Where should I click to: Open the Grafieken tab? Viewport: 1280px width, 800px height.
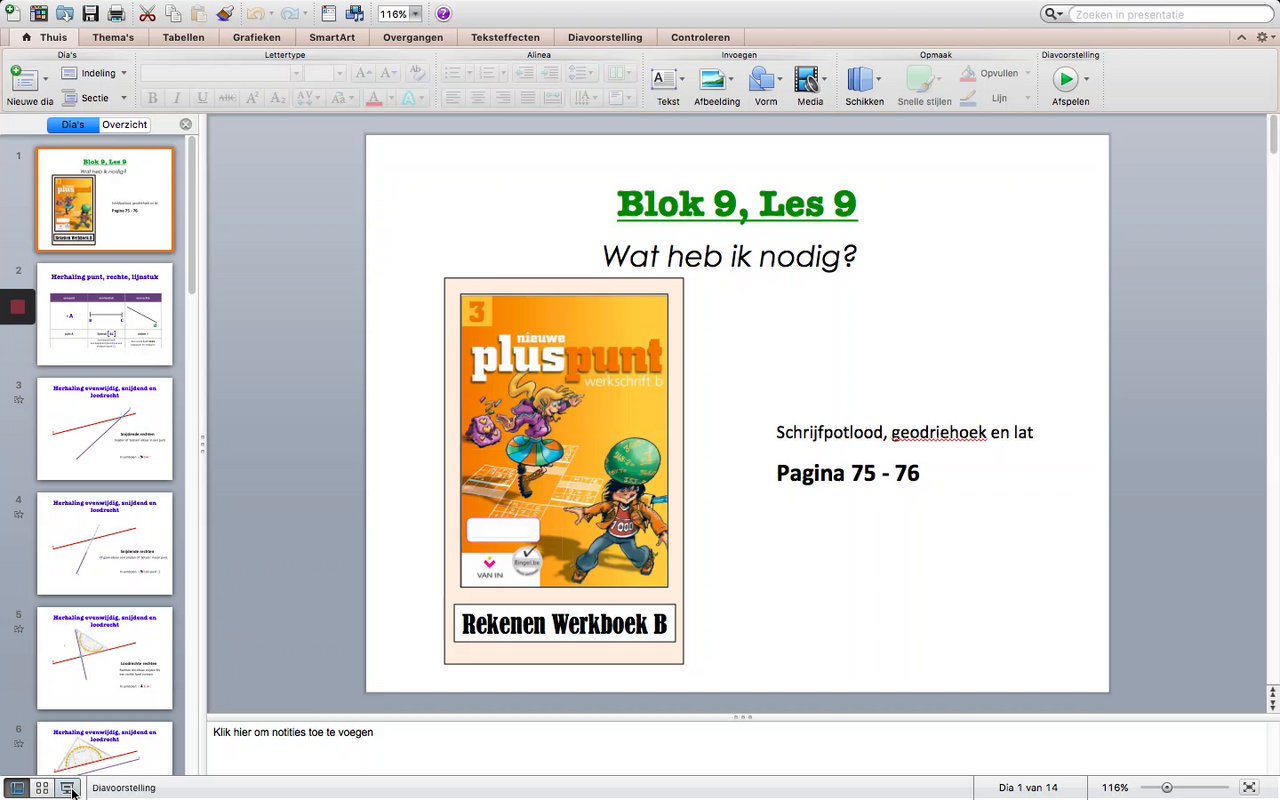(x=256, y=37)
